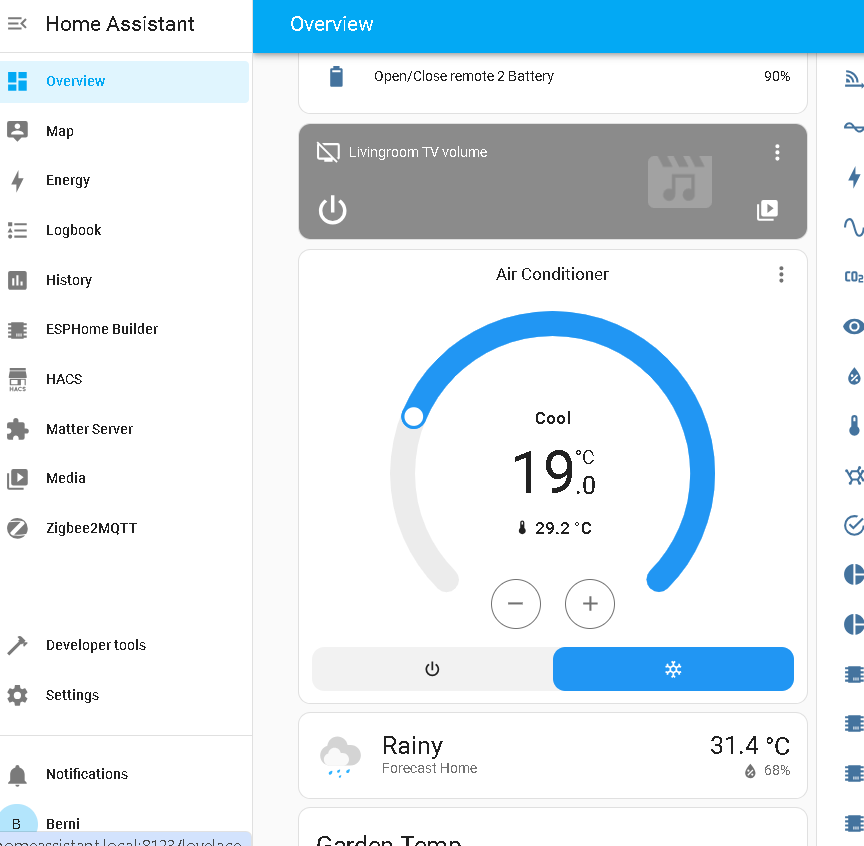This screenshot has width=864, height=846.
Task: Click the "Air Conditioner" card title
Action: [552, 274]
